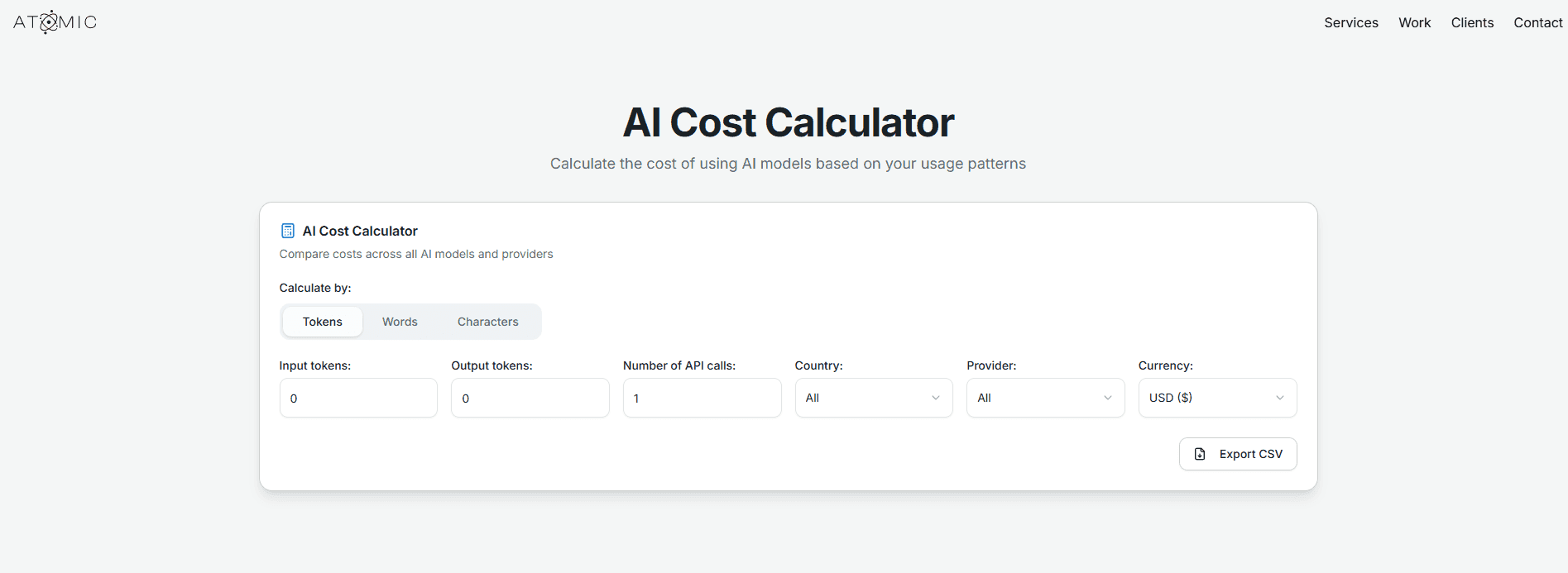
Task: Click the Currency dropdown chevron arrow
Action: tap(1280, 398)
